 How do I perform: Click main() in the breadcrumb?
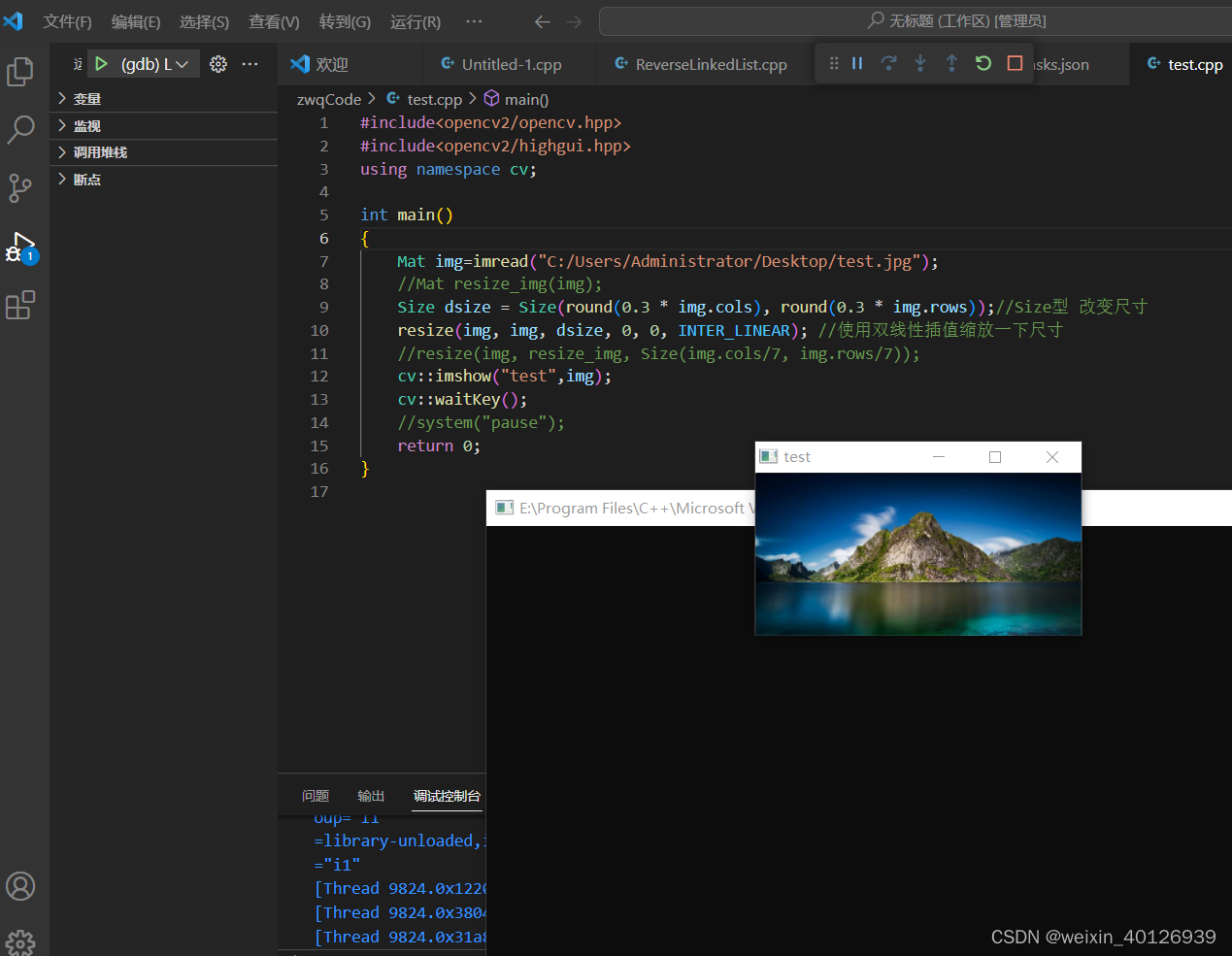pyautogui.click(x=526, y=99)
